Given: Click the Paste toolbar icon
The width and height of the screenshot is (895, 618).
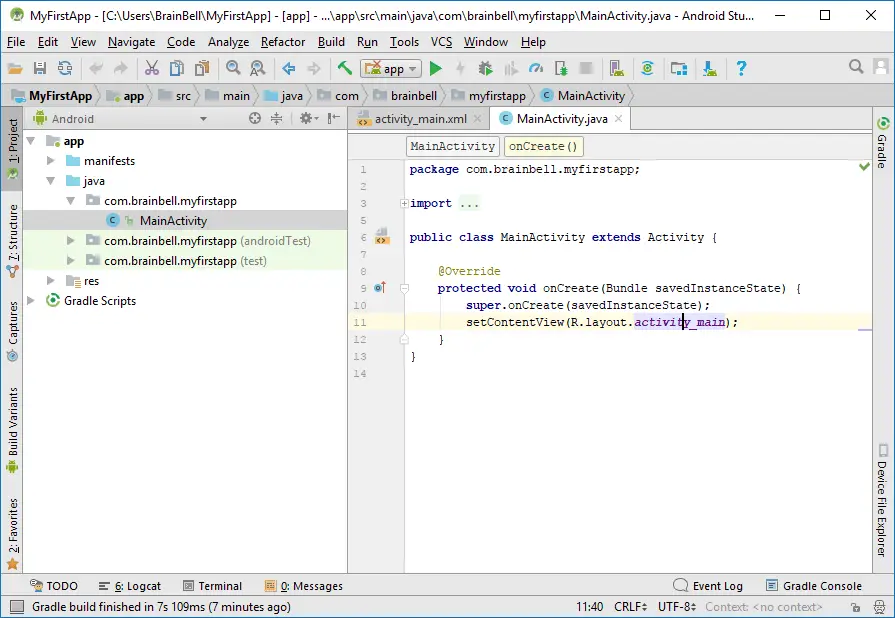Looking at the screenshot, I should tap(202, 69).
